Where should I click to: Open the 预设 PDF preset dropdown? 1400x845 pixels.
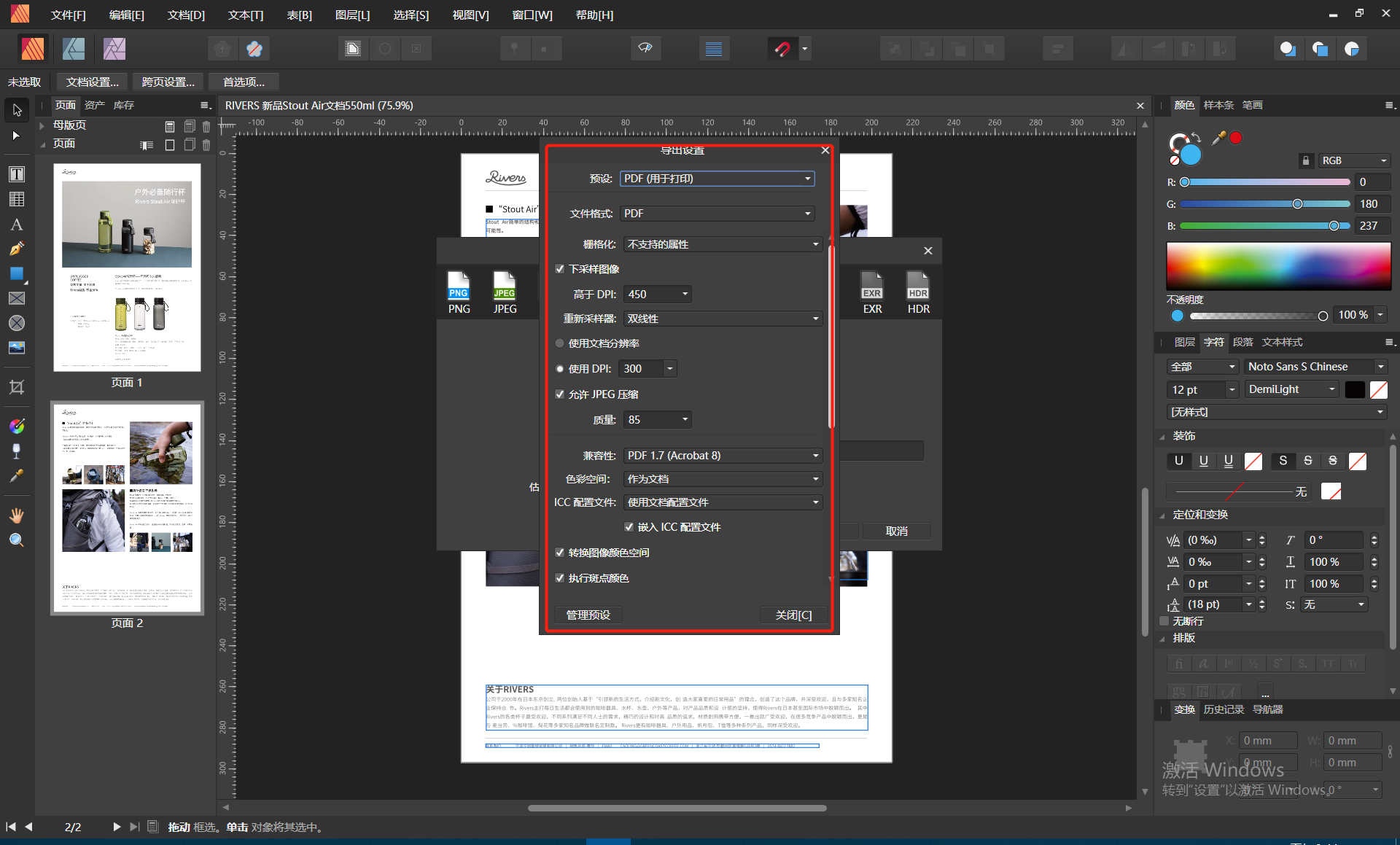point(717,179)
